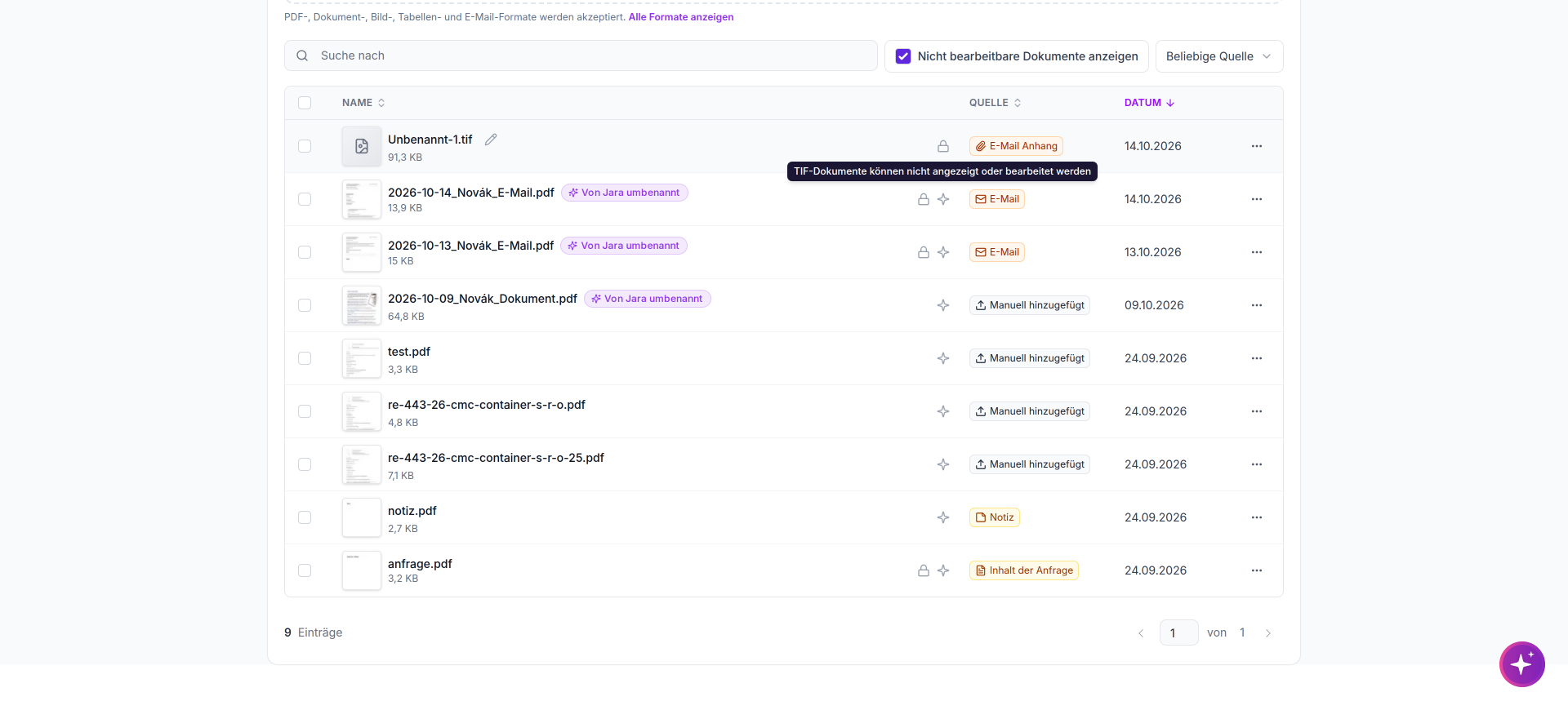Click the pencil rename icon beside Unbenannt-1.tif

pos(491,140)
